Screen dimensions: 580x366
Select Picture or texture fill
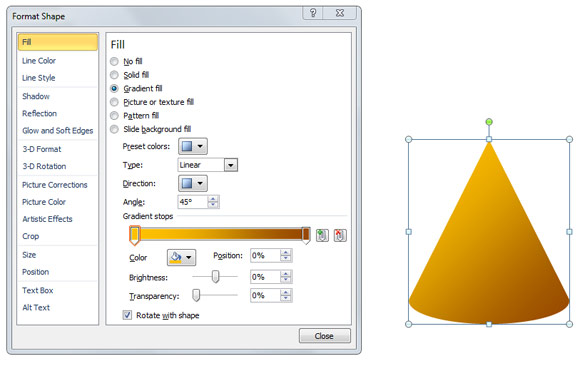click(114, 102)
